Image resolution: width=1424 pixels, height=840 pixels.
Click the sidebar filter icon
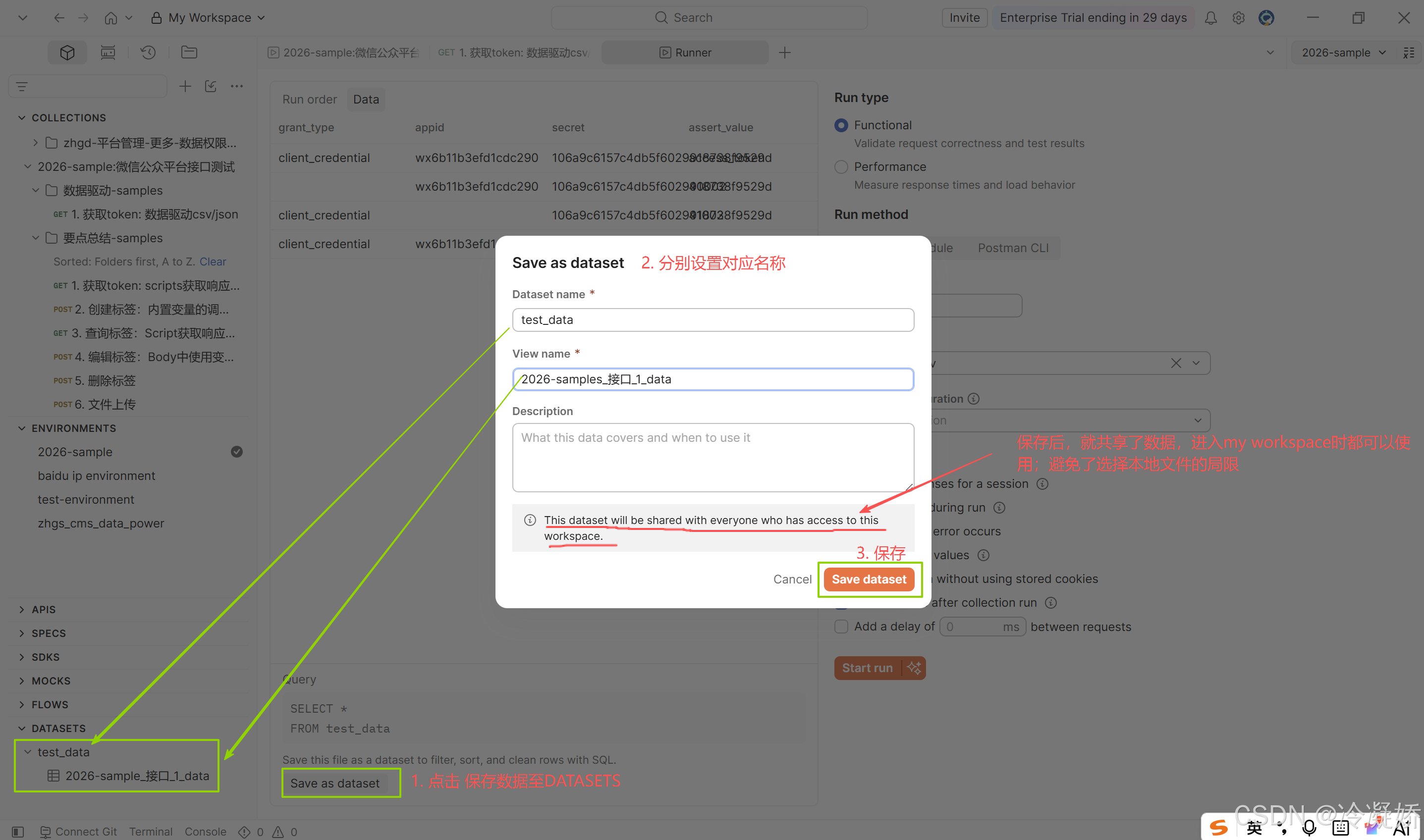(22, 87)
